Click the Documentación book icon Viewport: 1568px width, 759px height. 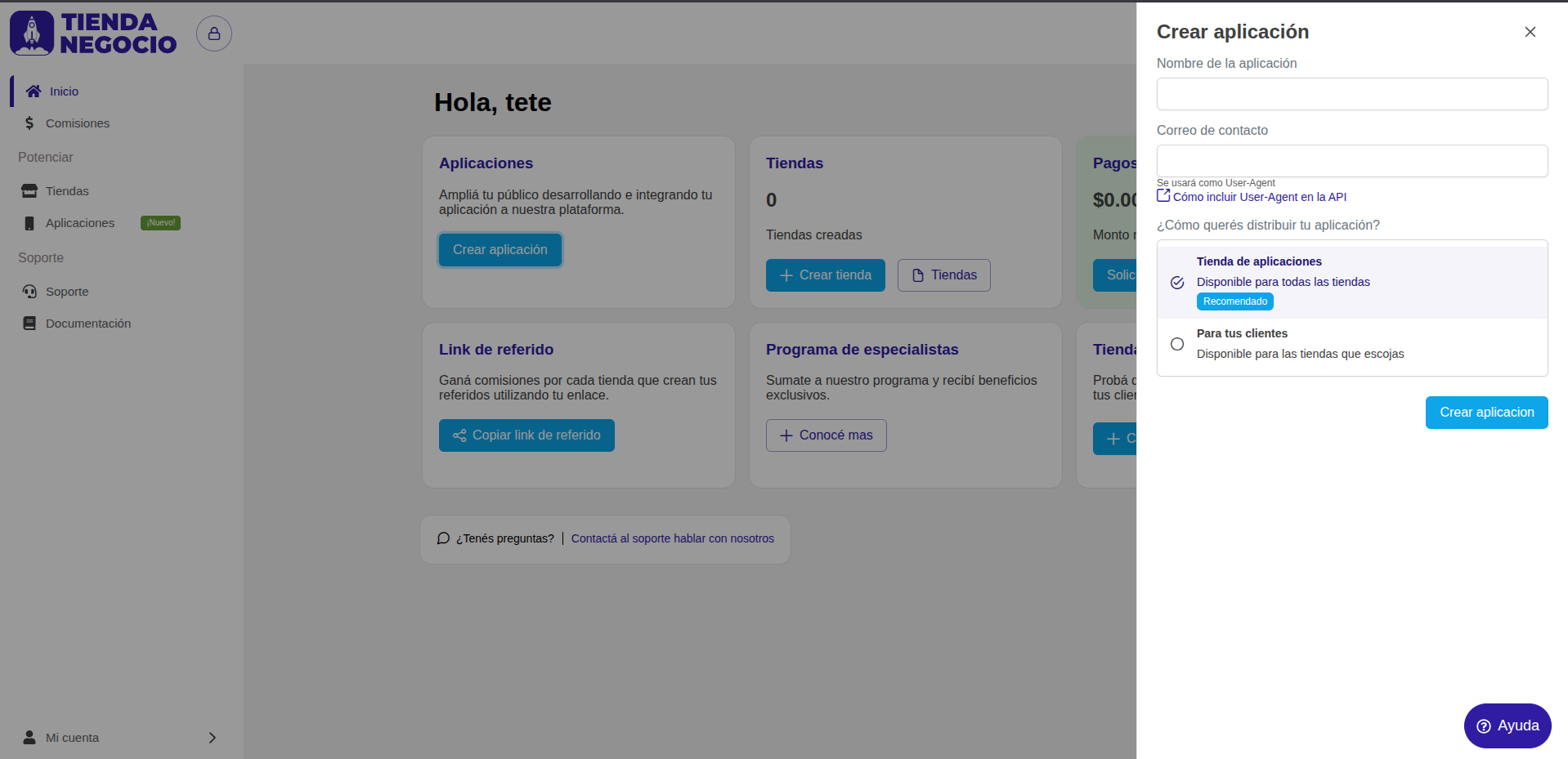click(29, 324)
